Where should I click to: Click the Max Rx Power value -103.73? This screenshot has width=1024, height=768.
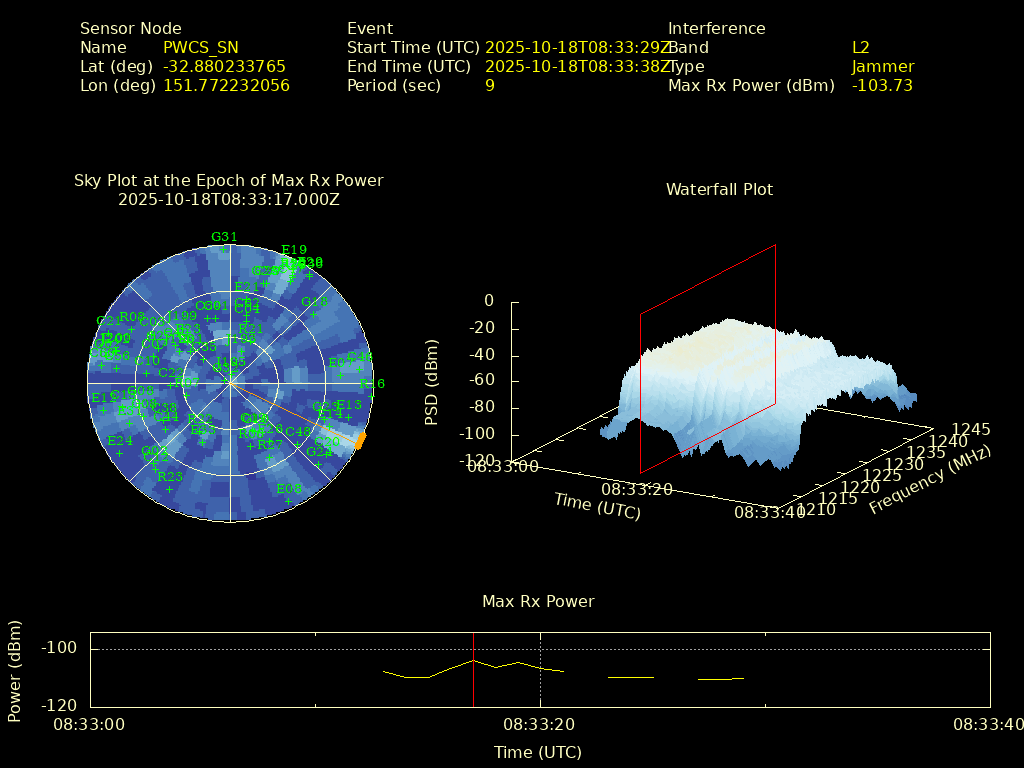[x=882, y=85]
